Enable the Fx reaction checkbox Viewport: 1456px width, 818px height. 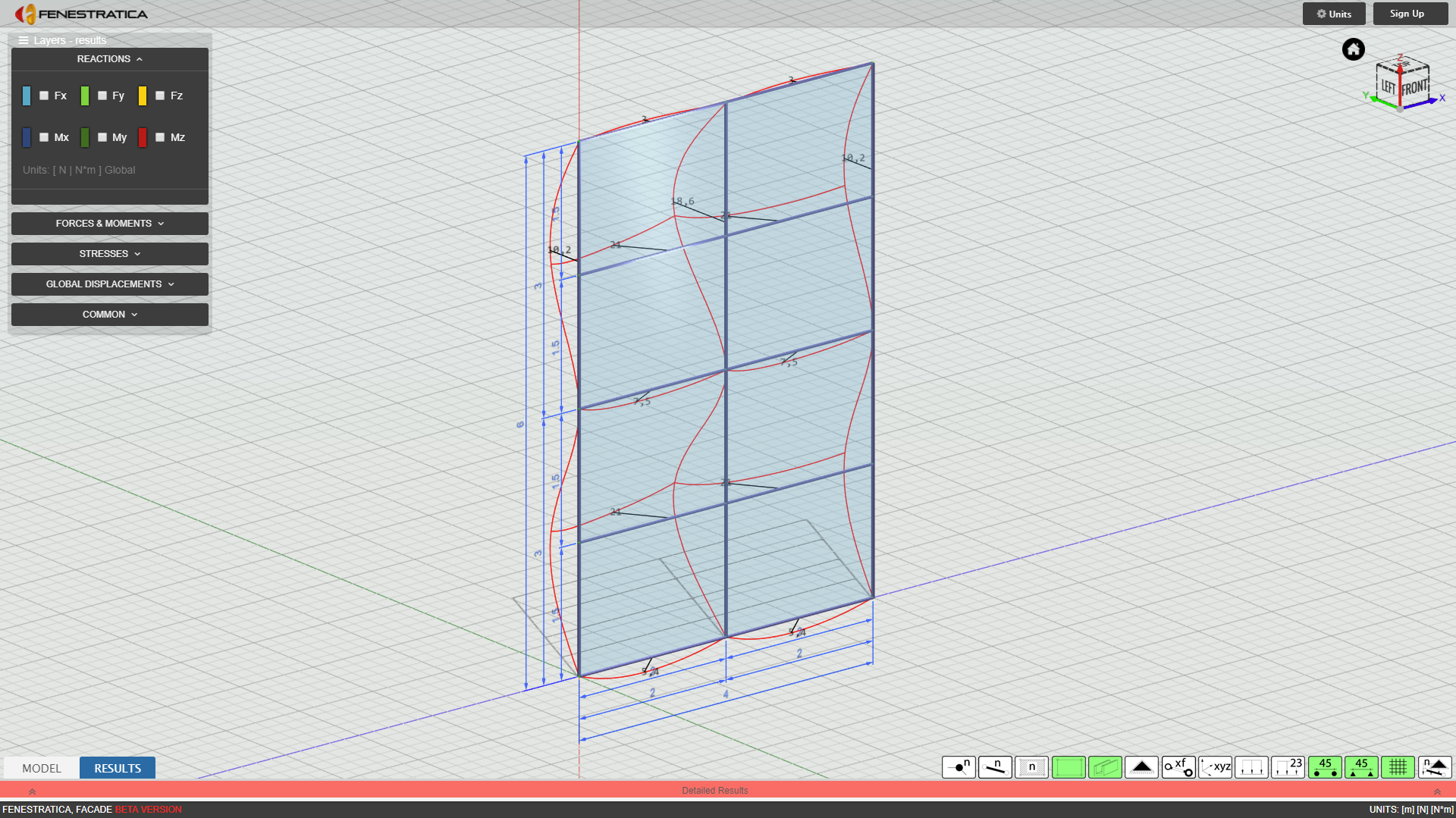pos(44,96)
